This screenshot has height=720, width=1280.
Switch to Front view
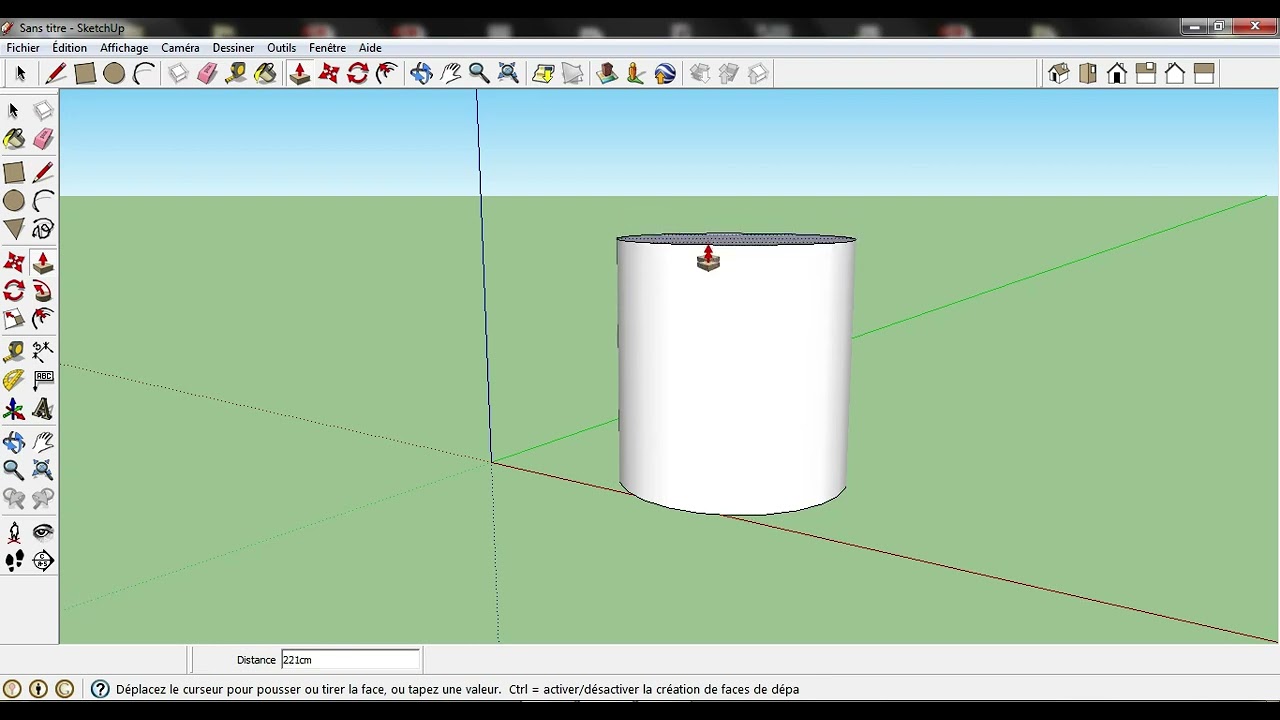tap(1117, 73)
